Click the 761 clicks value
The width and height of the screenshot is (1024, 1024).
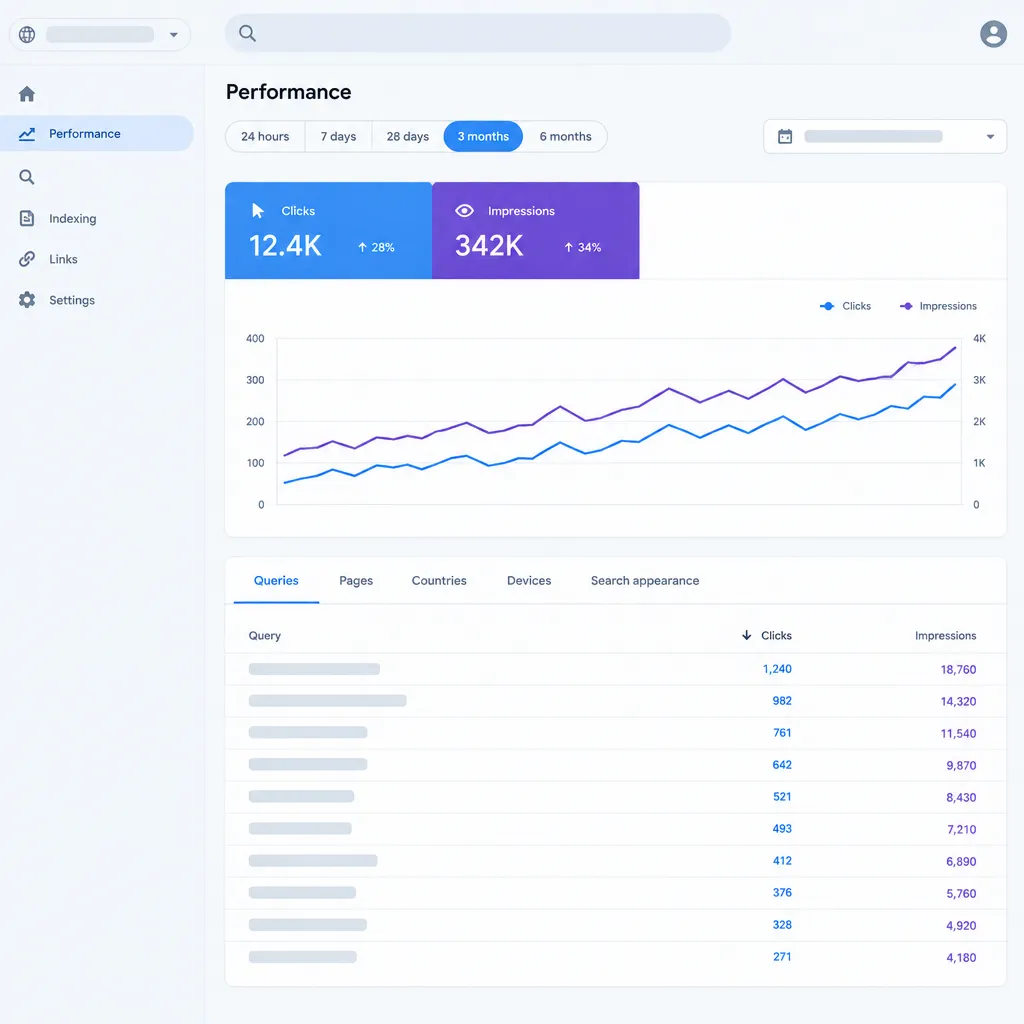tap(782, 733)
